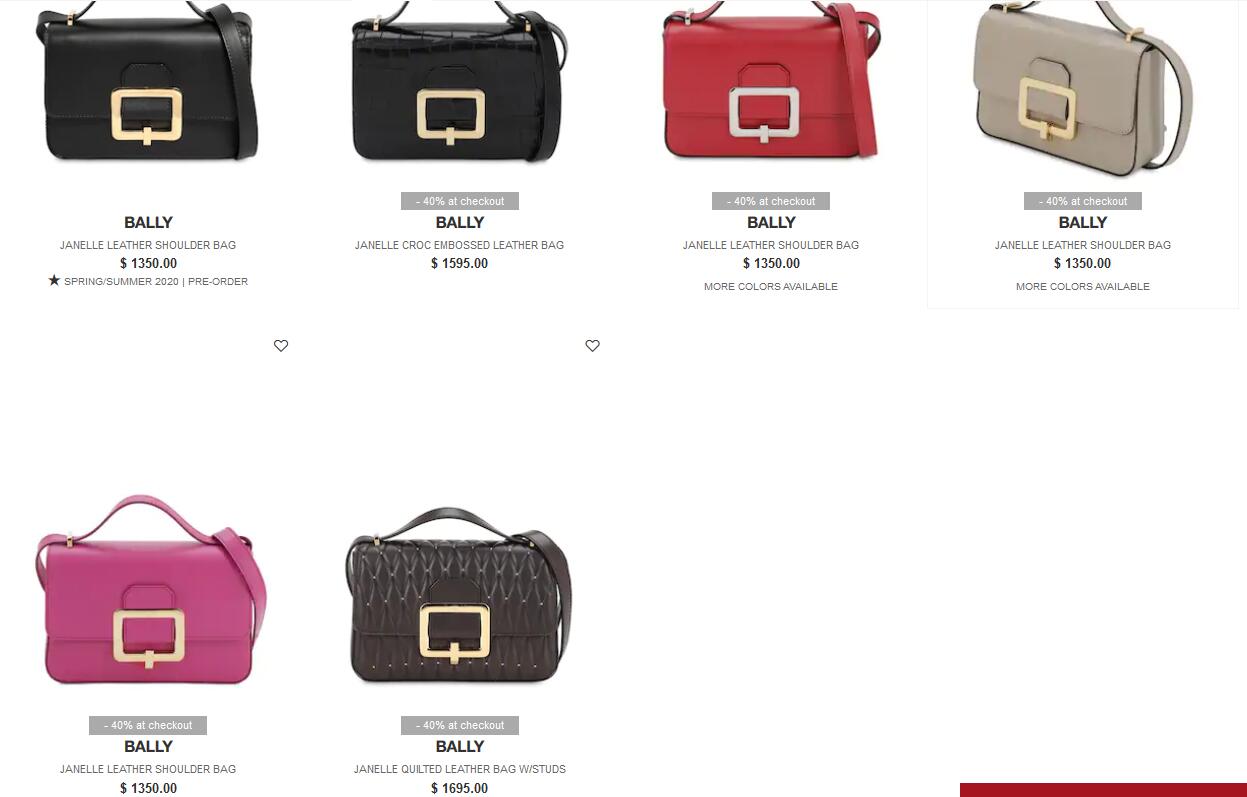Click BALLY brand name above croc embossed bag
The height and width of the screenshot is (797, 1247).
click(460, 223)
